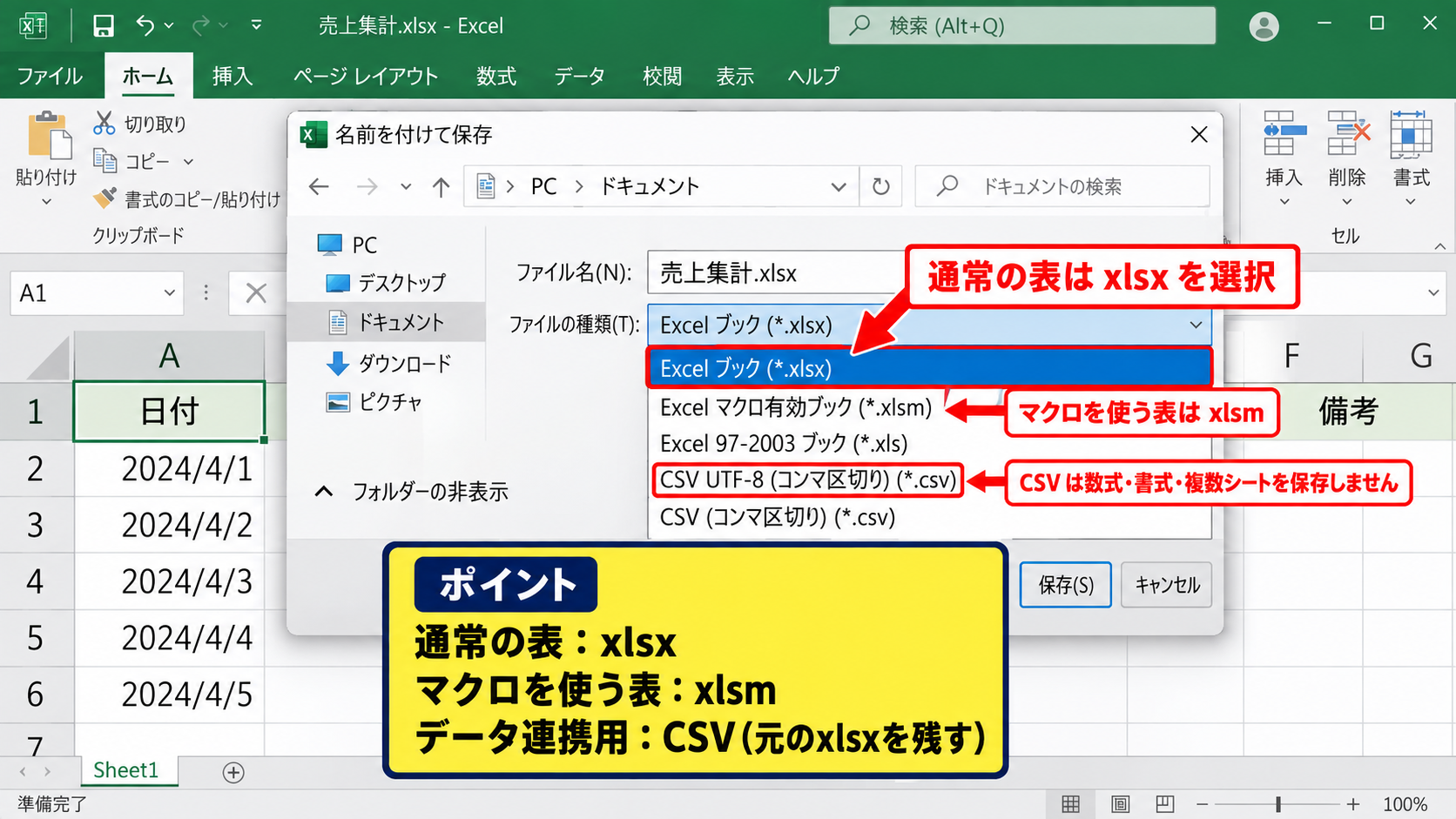Click the Save icon in the quick access toolbar
The image size is (1456, 819).
click(104, 26)
